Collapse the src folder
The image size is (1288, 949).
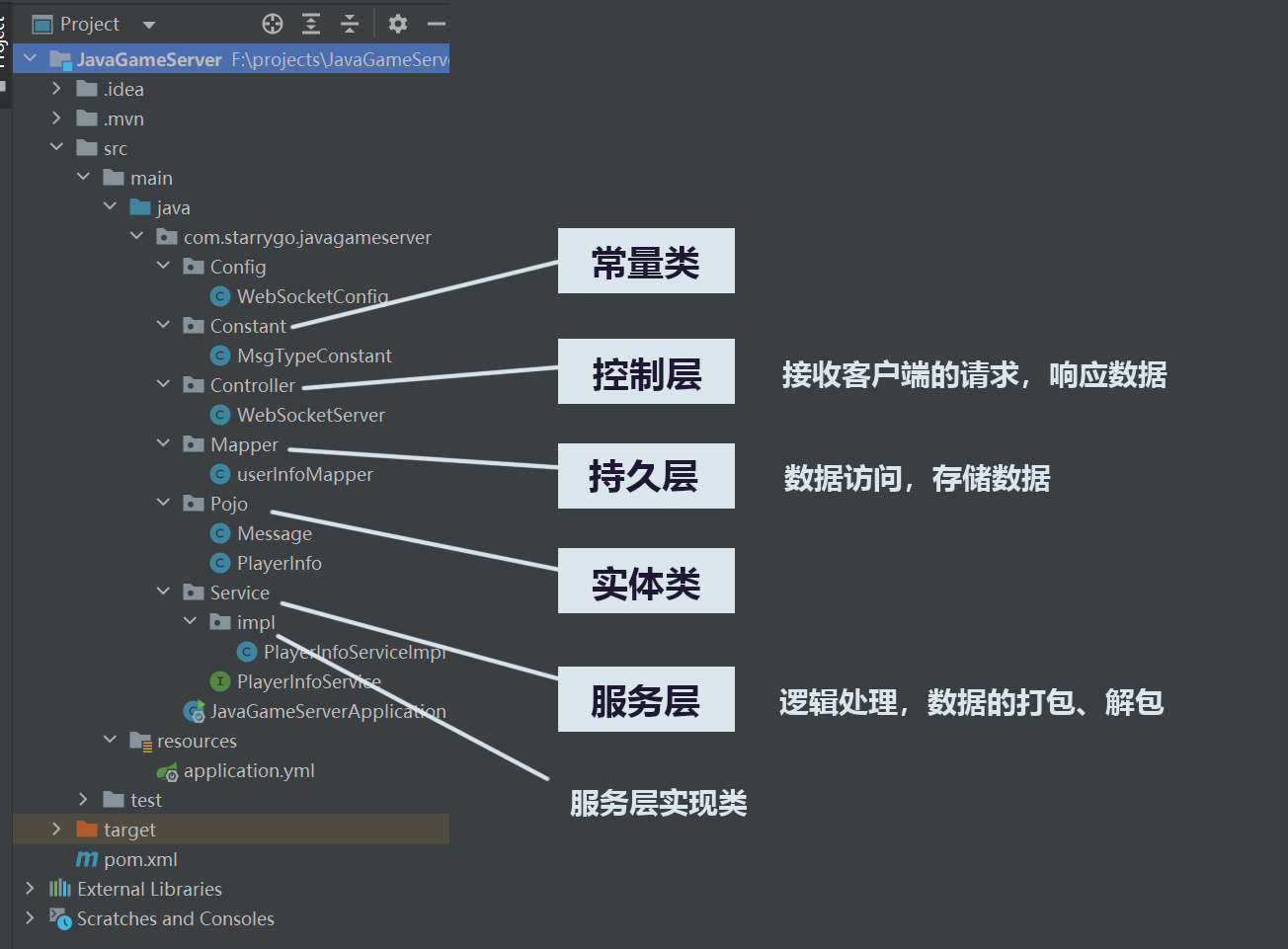(56, 147)
